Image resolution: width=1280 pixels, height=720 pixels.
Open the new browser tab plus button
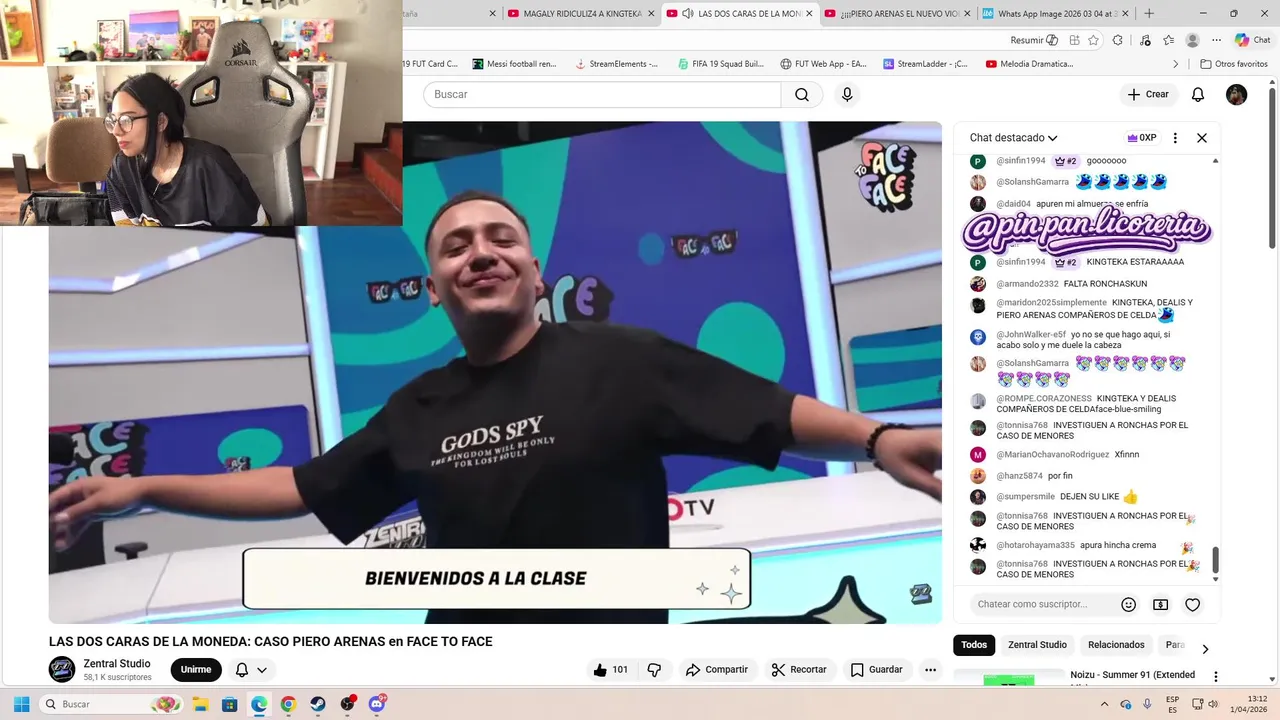[x=1149, y=13]
